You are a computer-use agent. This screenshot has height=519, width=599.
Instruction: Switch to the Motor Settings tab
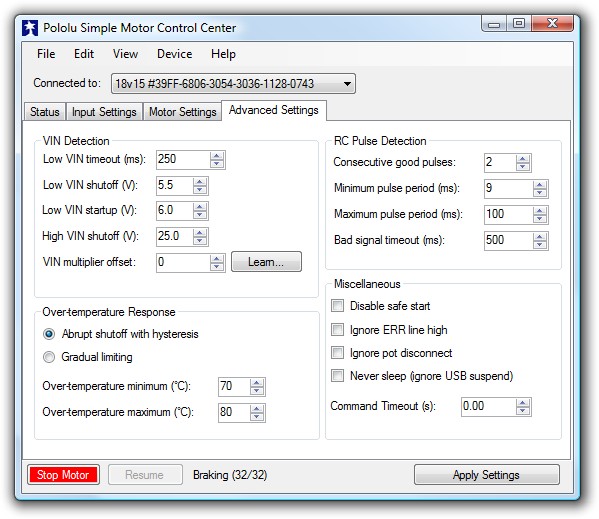(x=183, y=112)
